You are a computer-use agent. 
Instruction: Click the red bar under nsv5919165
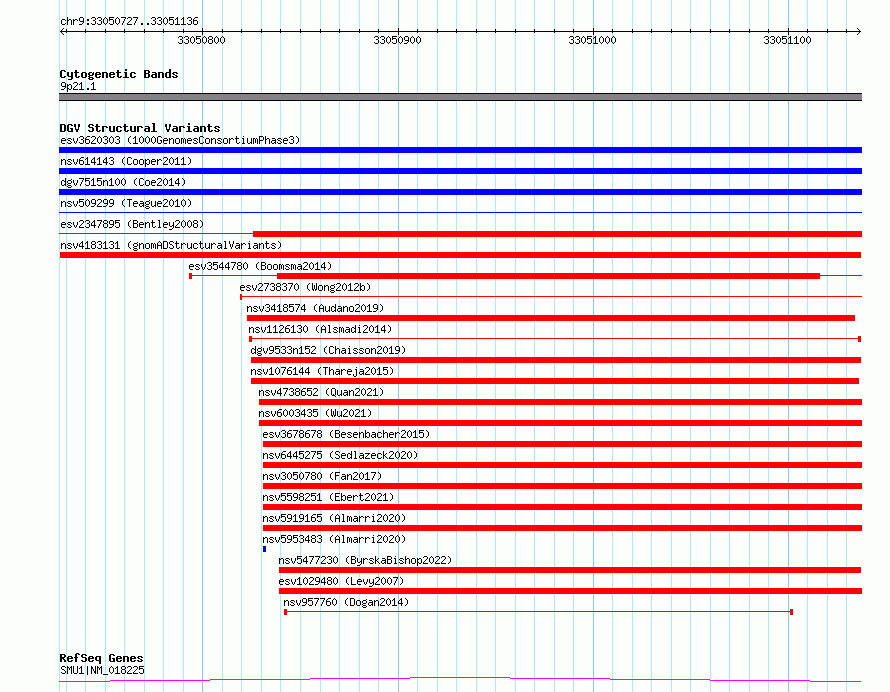[x=562, y=528]
